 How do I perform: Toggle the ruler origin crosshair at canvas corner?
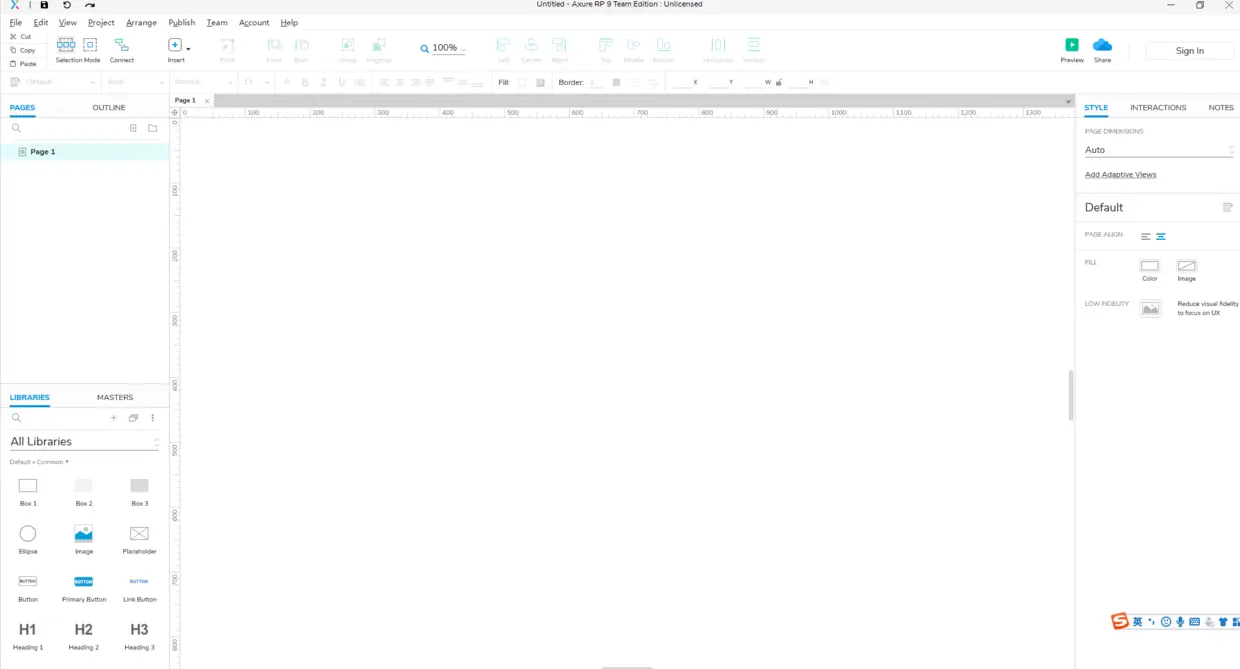tap(175, 113)
